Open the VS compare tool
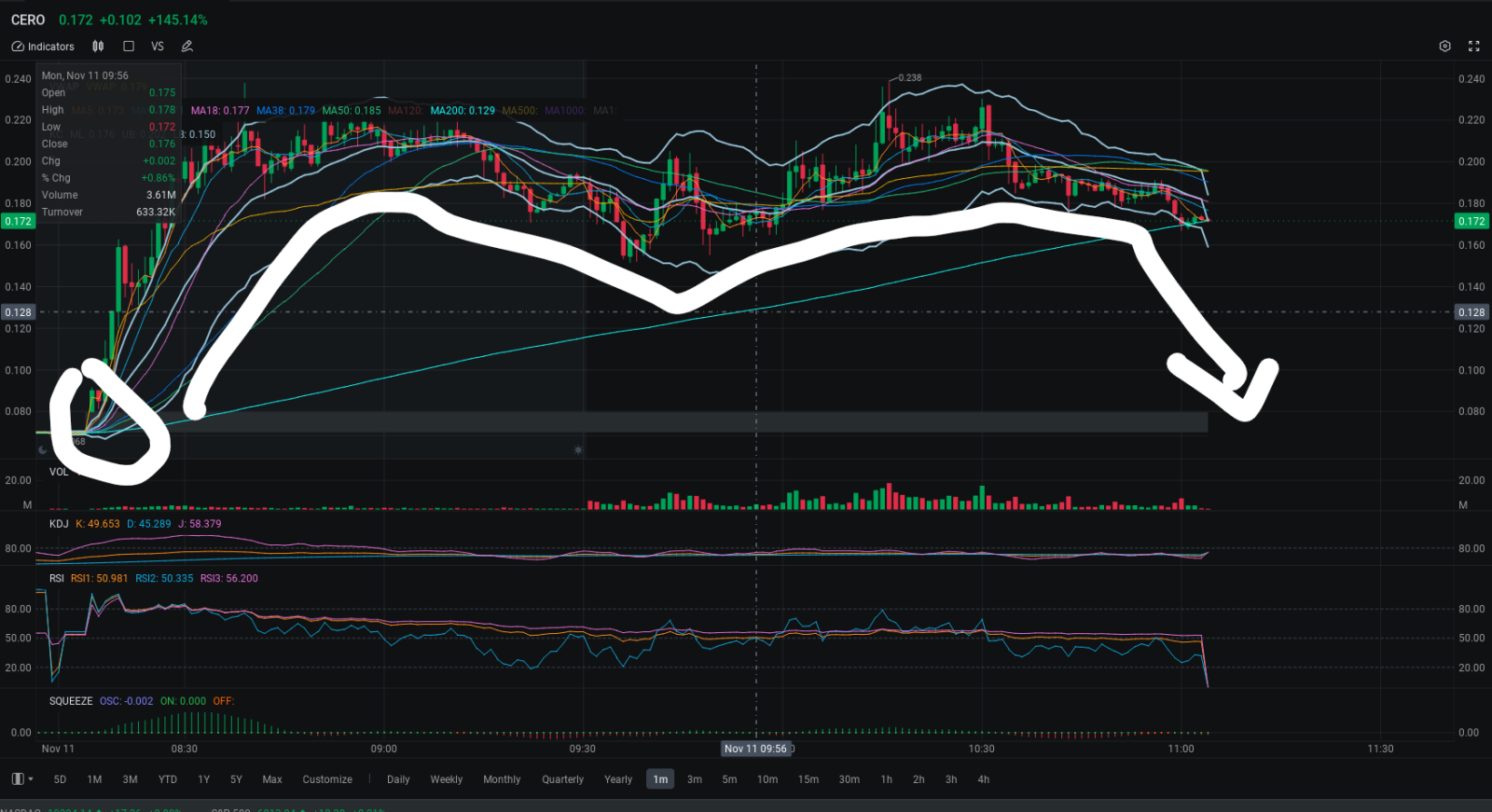The height and width of the screenshot is (812, 1492). (x=158, y=47)
